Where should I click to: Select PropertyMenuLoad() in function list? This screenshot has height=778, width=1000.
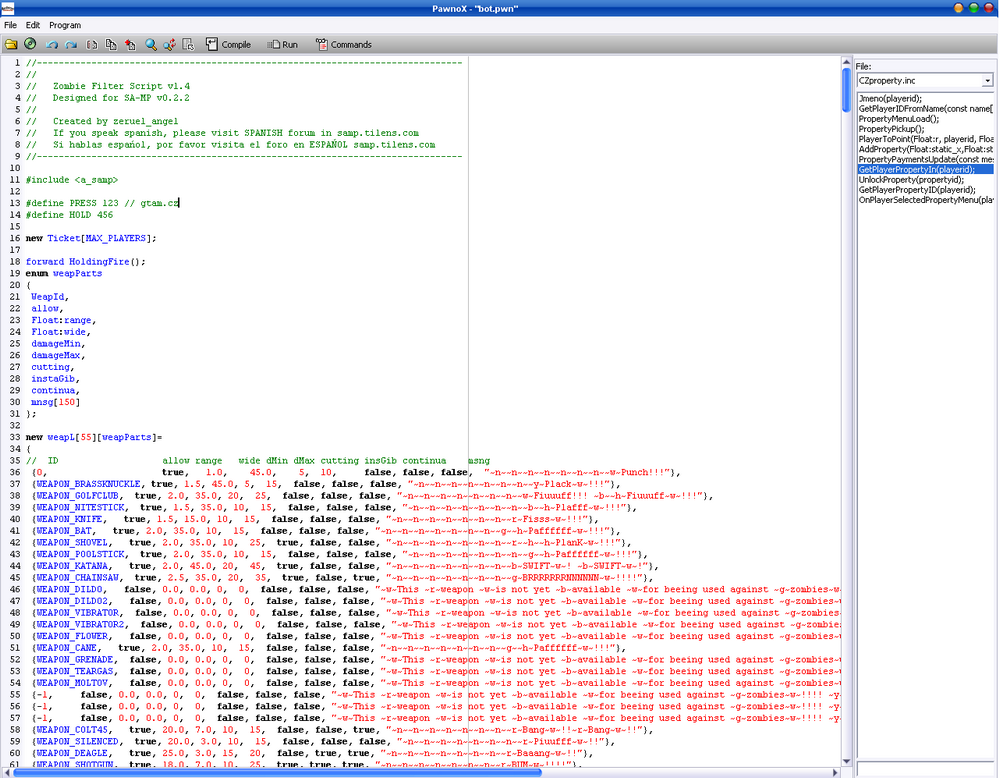point(899,119)
